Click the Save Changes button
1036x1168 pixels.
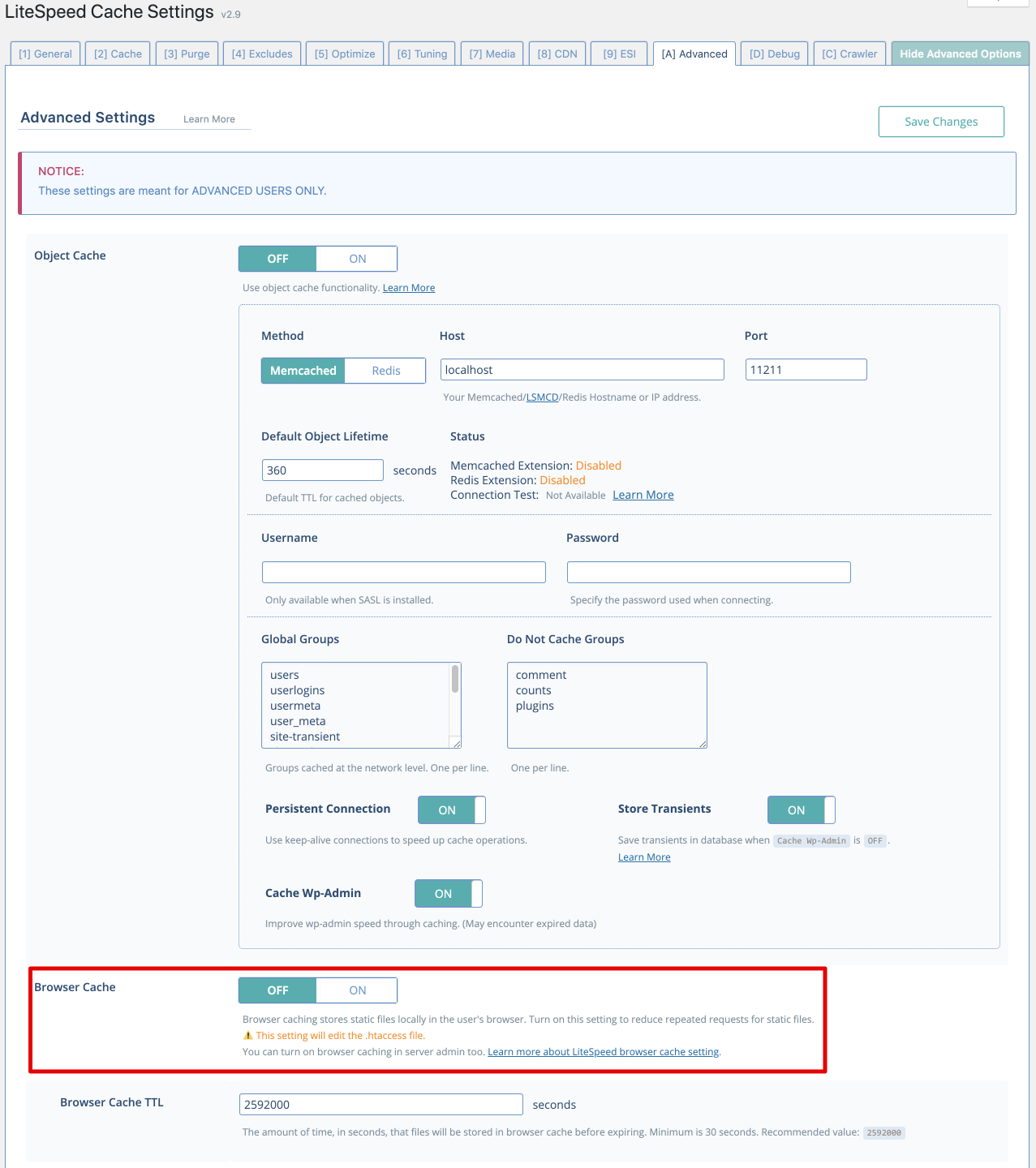point(941,122)
